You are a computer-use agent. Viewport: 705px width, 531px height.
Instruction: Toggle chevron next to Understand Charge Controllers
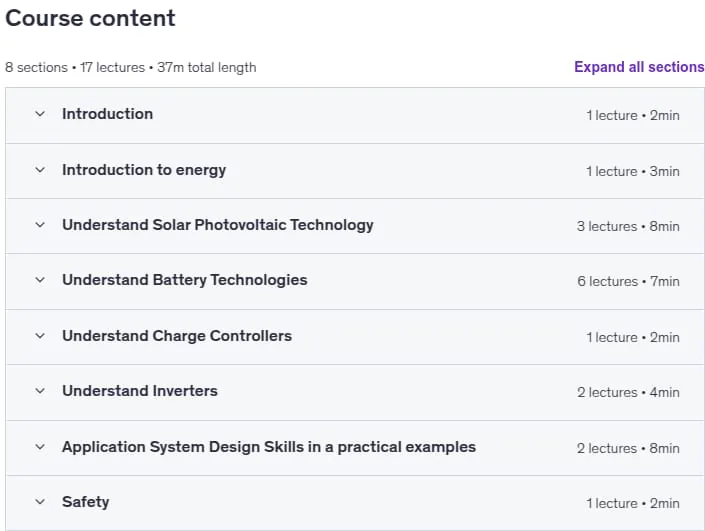click(40, 336)
